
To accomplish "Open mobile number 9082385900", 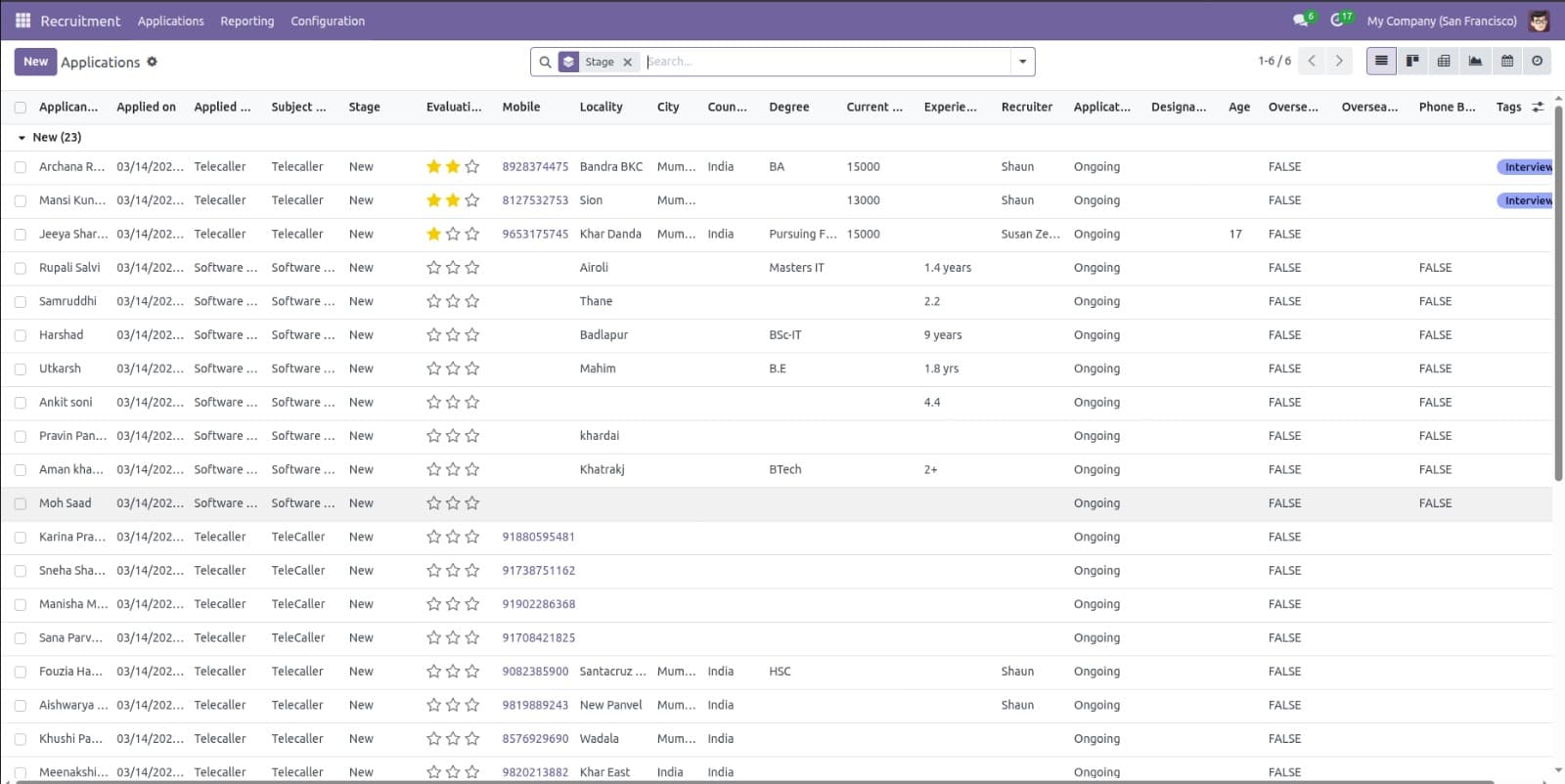I will click(x=535, y=672).
